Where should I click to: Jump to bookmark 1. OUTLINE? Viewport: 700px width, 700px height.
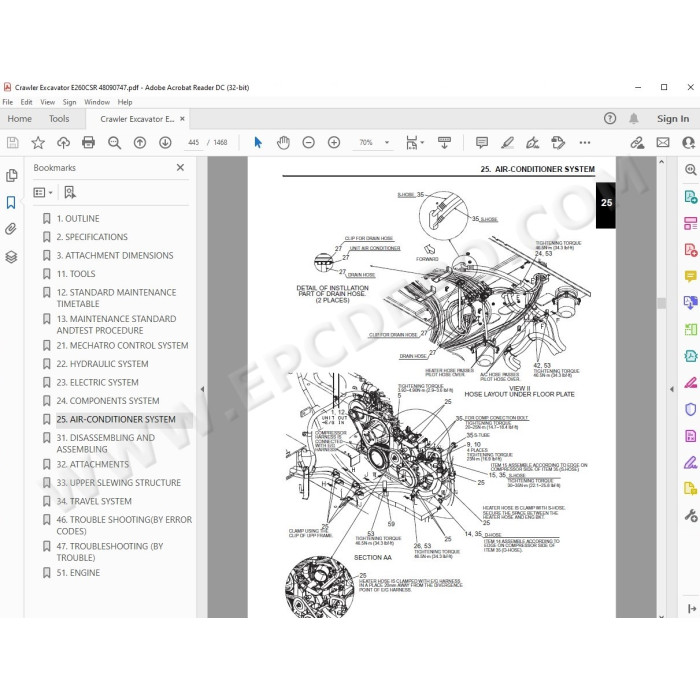click(78, 219)
